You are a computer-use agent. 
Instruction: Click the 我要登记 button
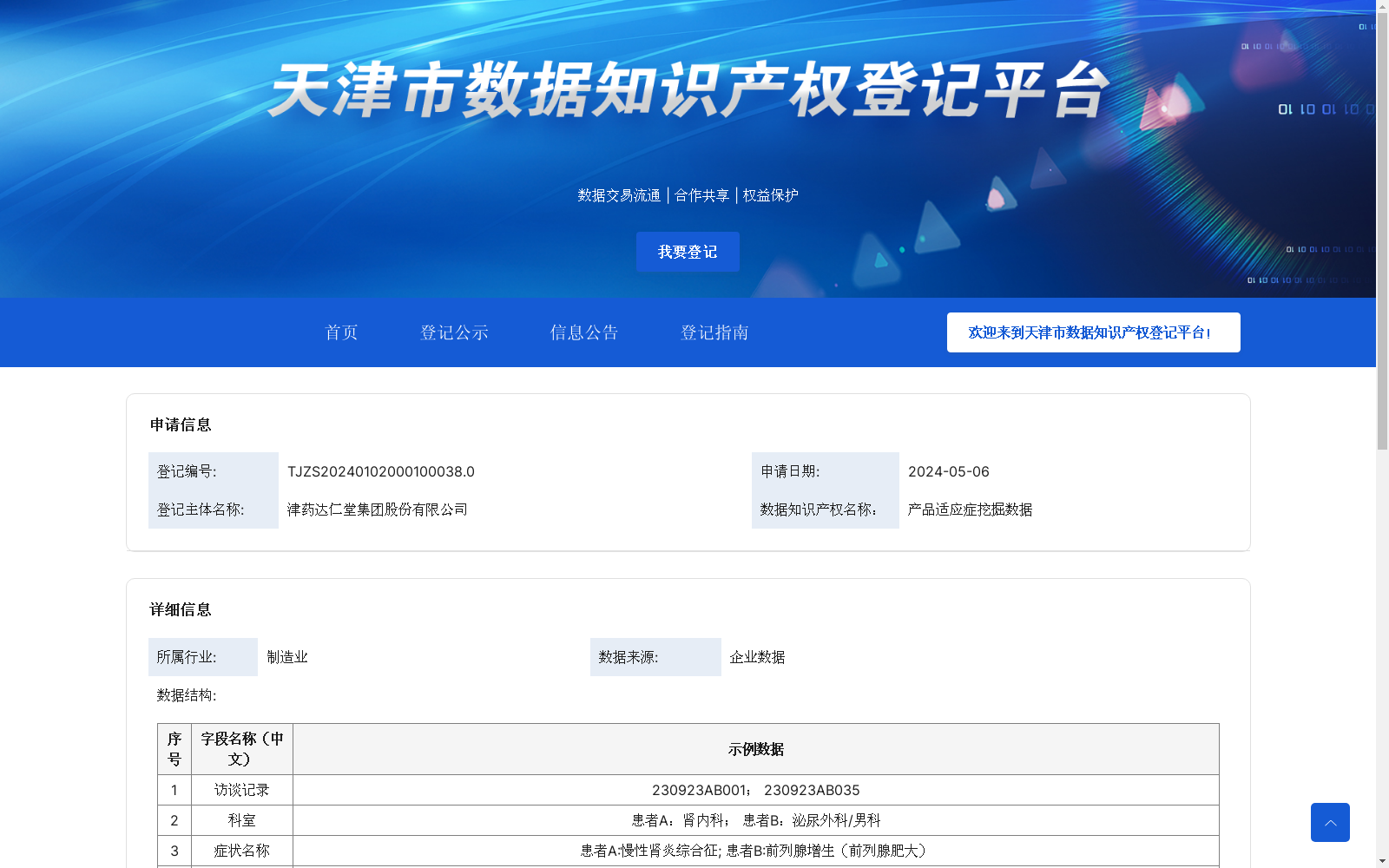tap(688, 252)
